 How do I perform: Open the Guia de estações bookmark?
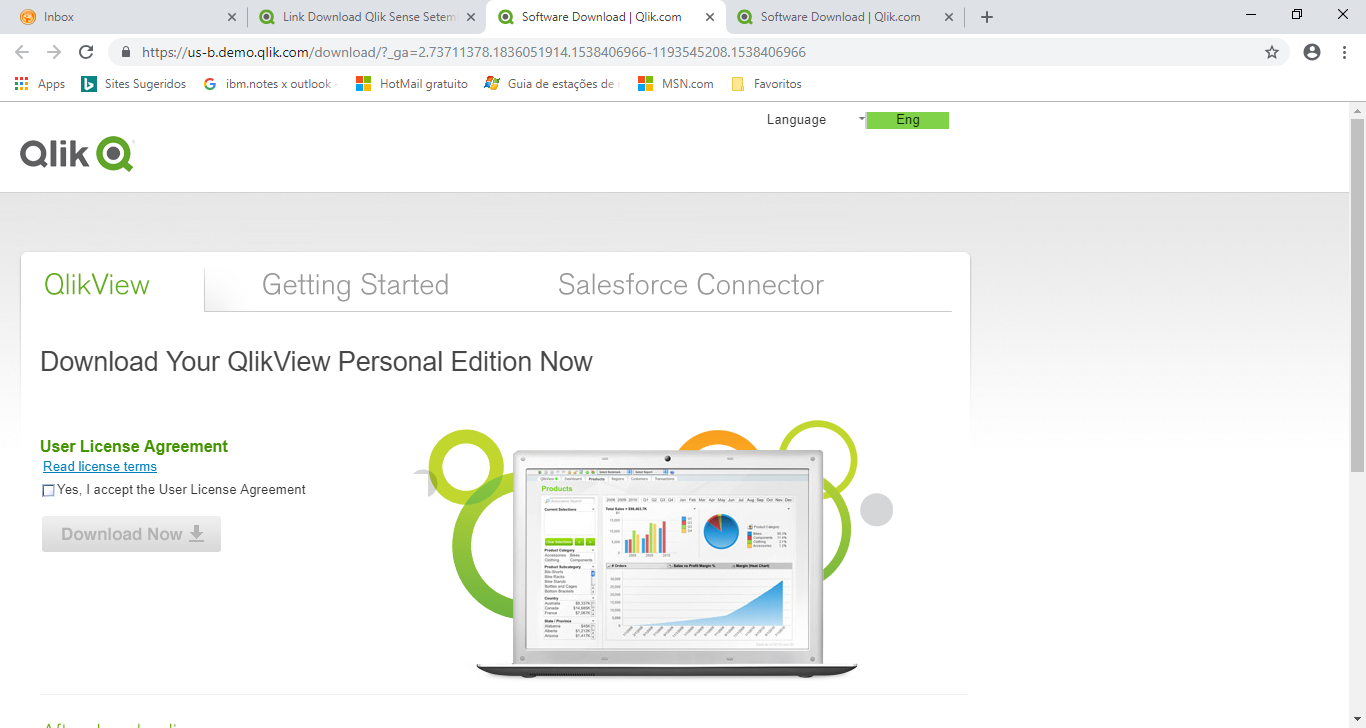pos(551,84)
